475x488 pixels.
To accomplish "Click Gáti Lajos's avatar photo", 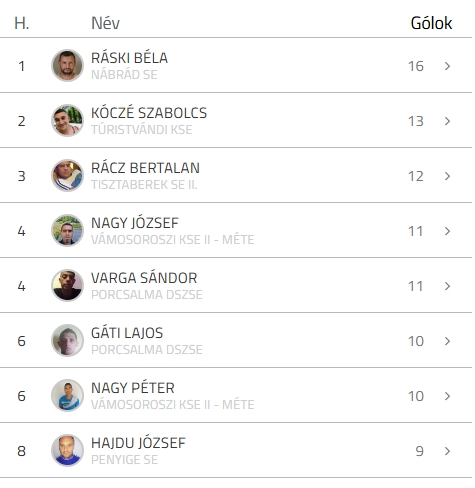I will click(67, 340).
